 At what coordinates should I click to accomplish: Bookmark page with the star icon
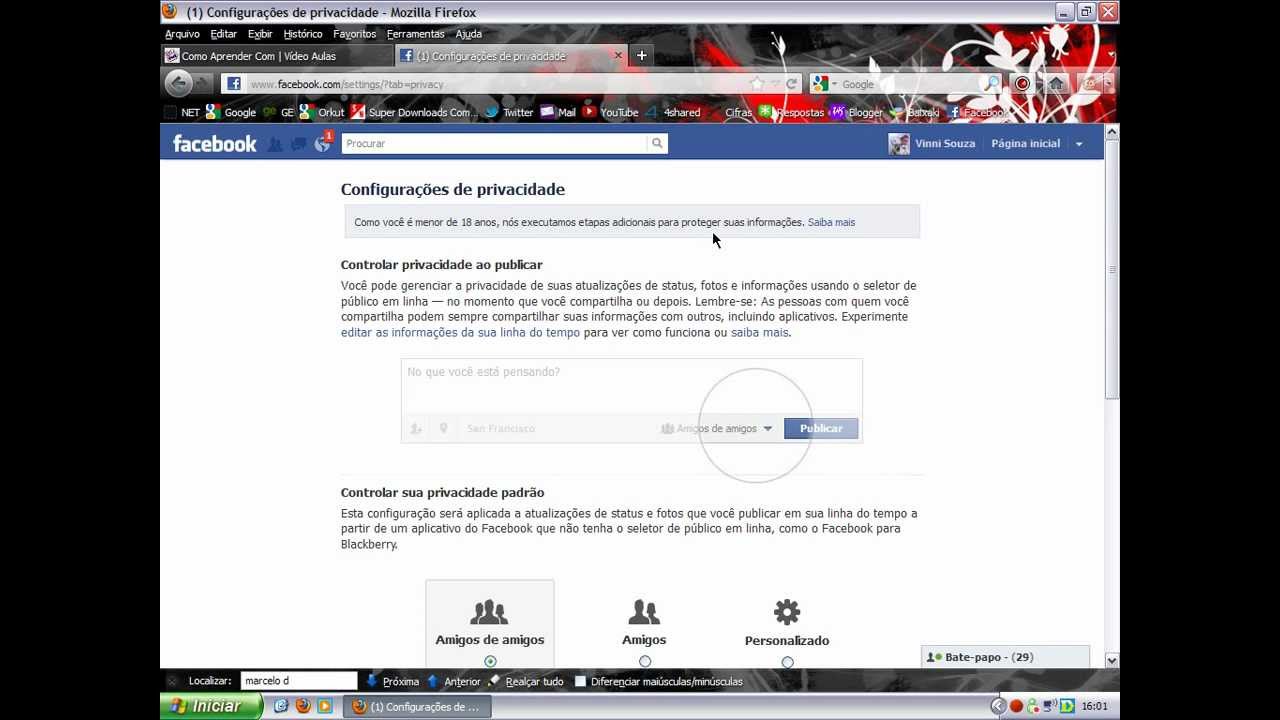click(x=757, y=84)
